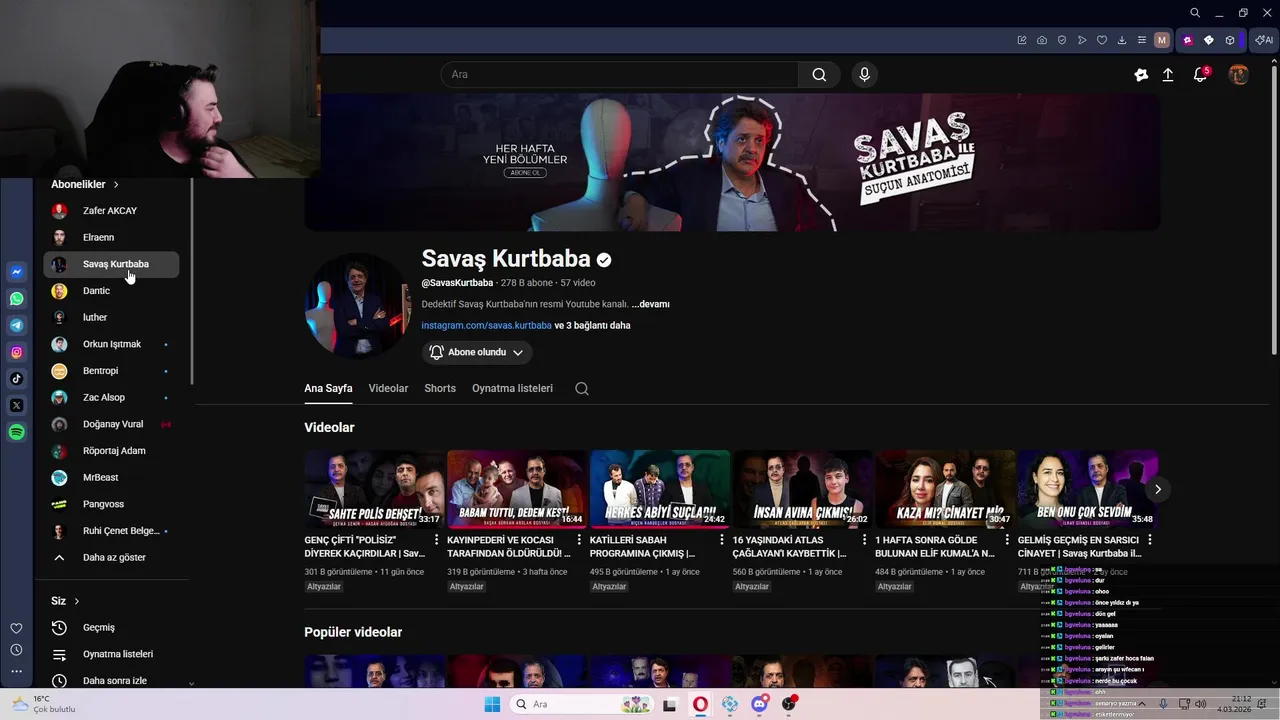Click the YouTube search input field
This screenshot has width=1280, height=720.
[620, 75]
